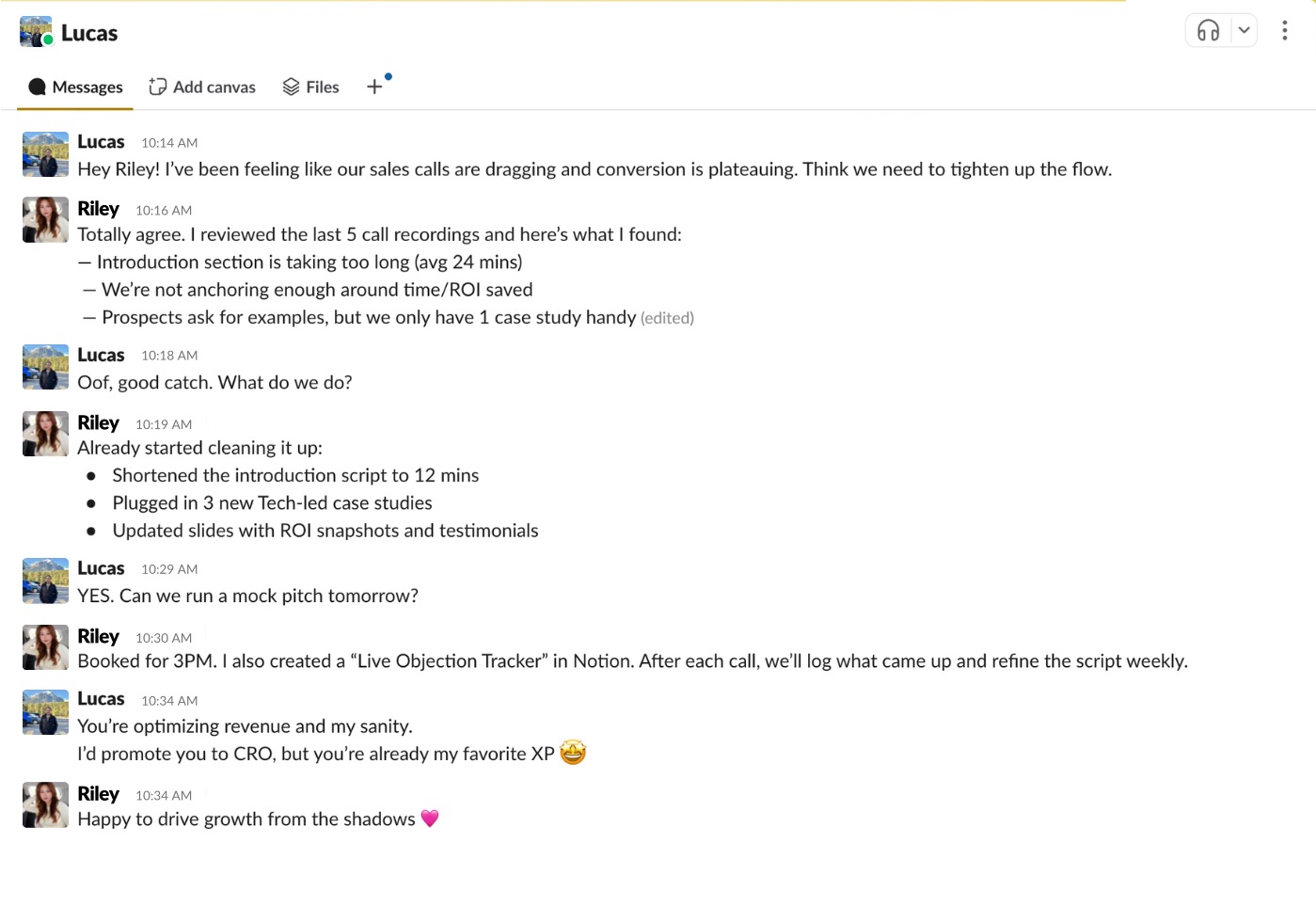The image size is (1316, 923).
Task: Click the 10:18 AM message timestamp
Action: [x=169, y=356]
